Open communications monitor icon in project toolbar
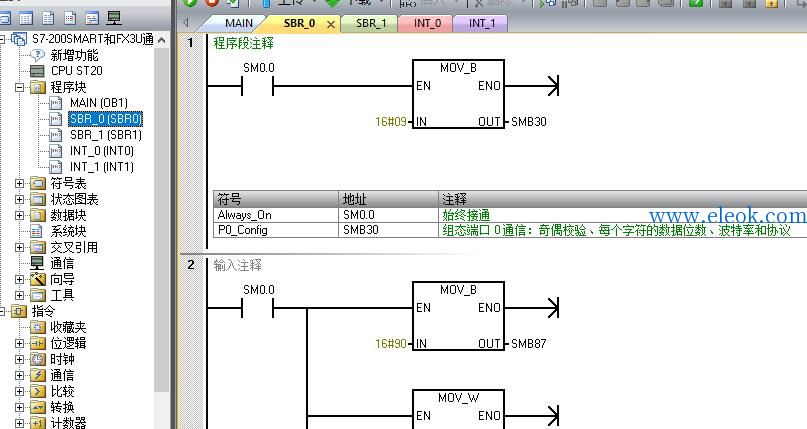807x429 pixels. tap(114, 19)
